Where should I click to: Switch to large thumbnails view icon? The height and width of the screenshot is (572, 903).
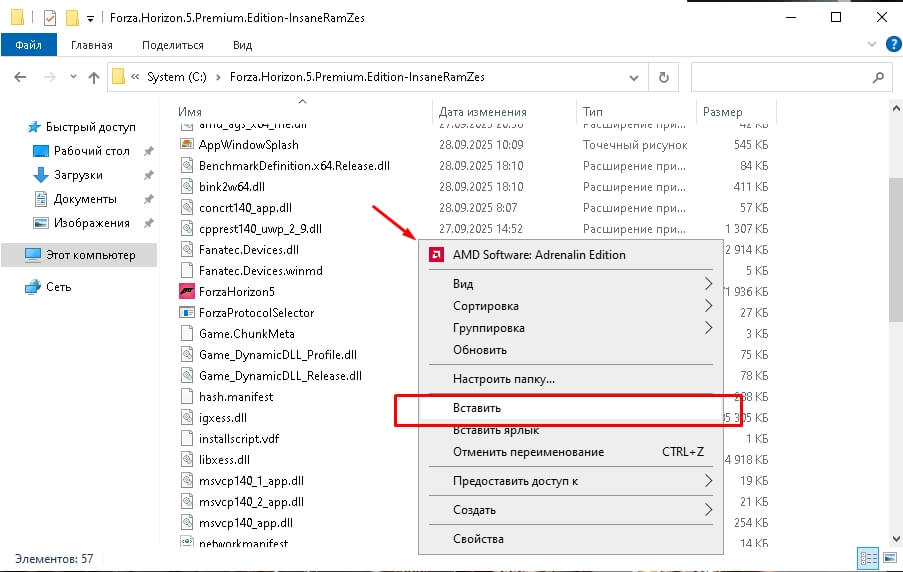890,558
